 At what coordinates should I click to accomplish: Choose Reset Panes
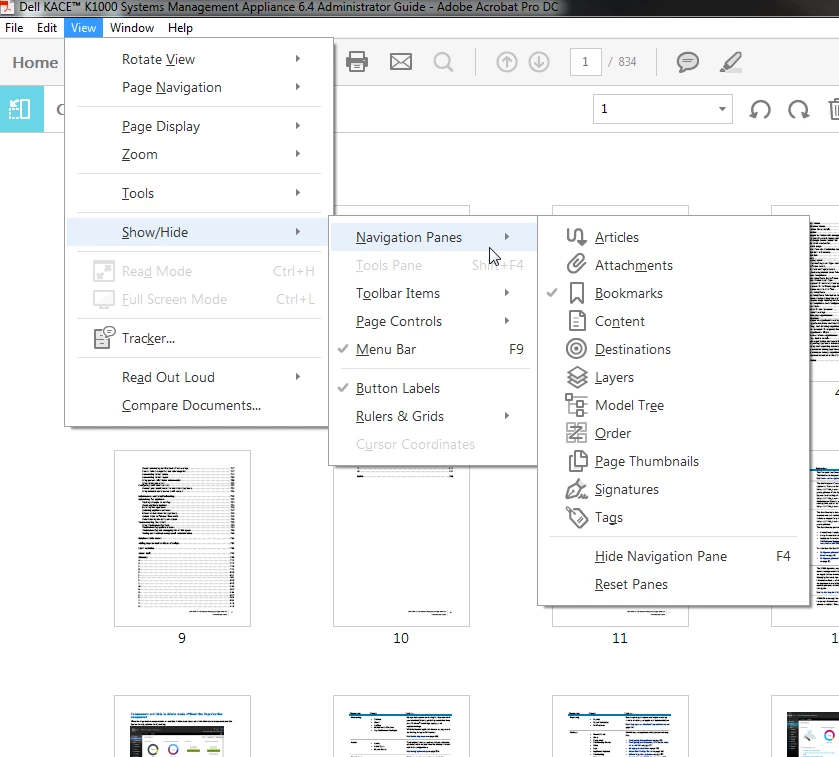(673, 584)
